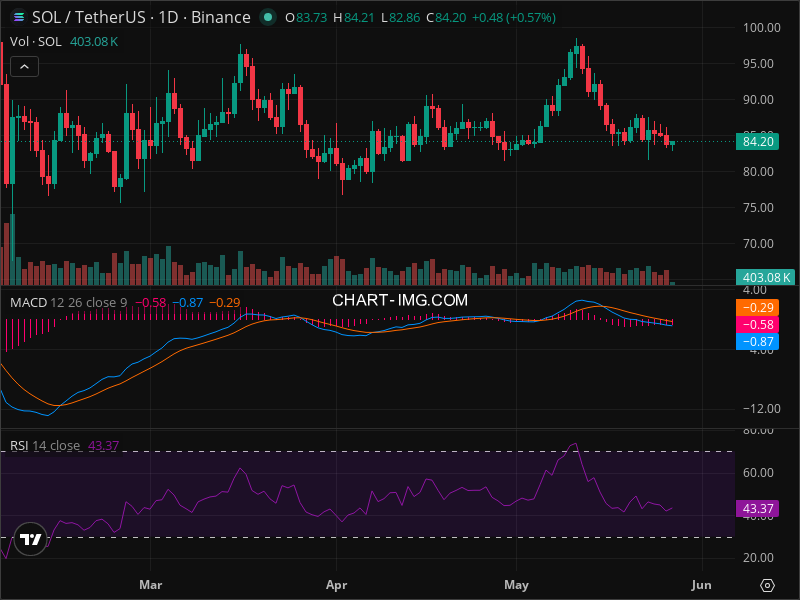The height and width of the screenshot is (600, 800).
Task: Click MACD signal value −0.29 in legend
Action: [224, 303]
